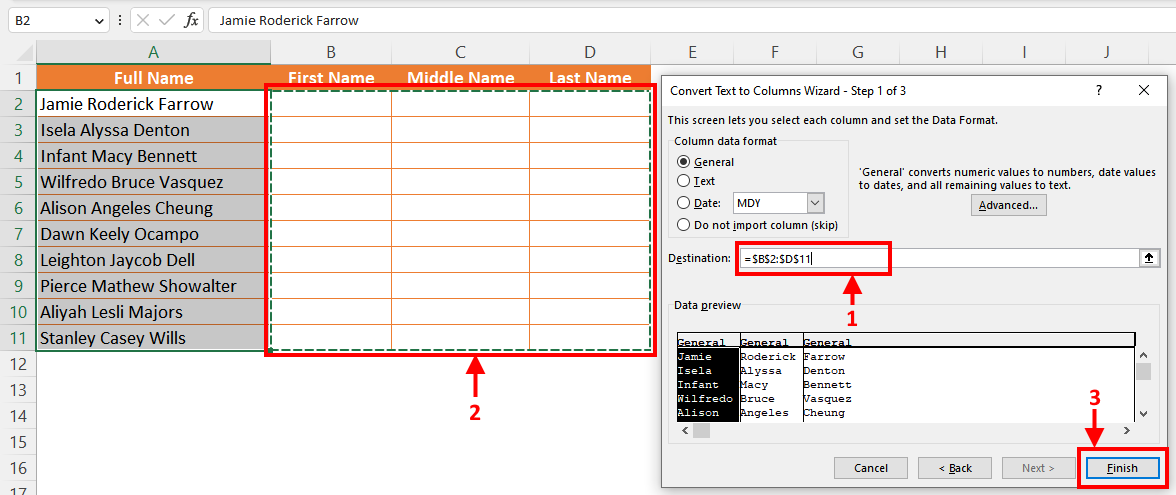Select the Date data format option

[x=700, y=202]
